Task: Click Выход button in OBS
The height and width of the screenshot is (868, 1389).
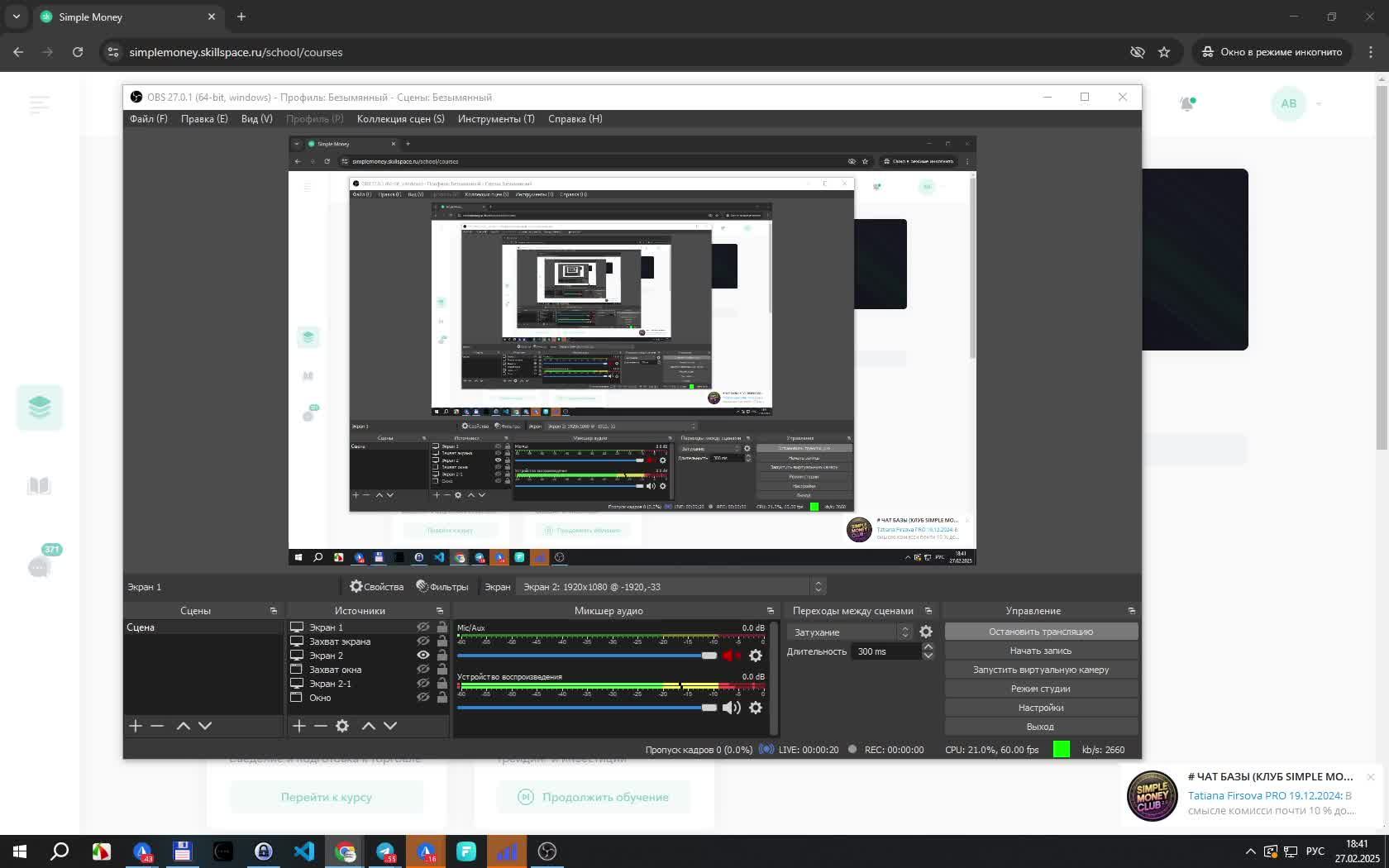Action: pos(1041,727)
